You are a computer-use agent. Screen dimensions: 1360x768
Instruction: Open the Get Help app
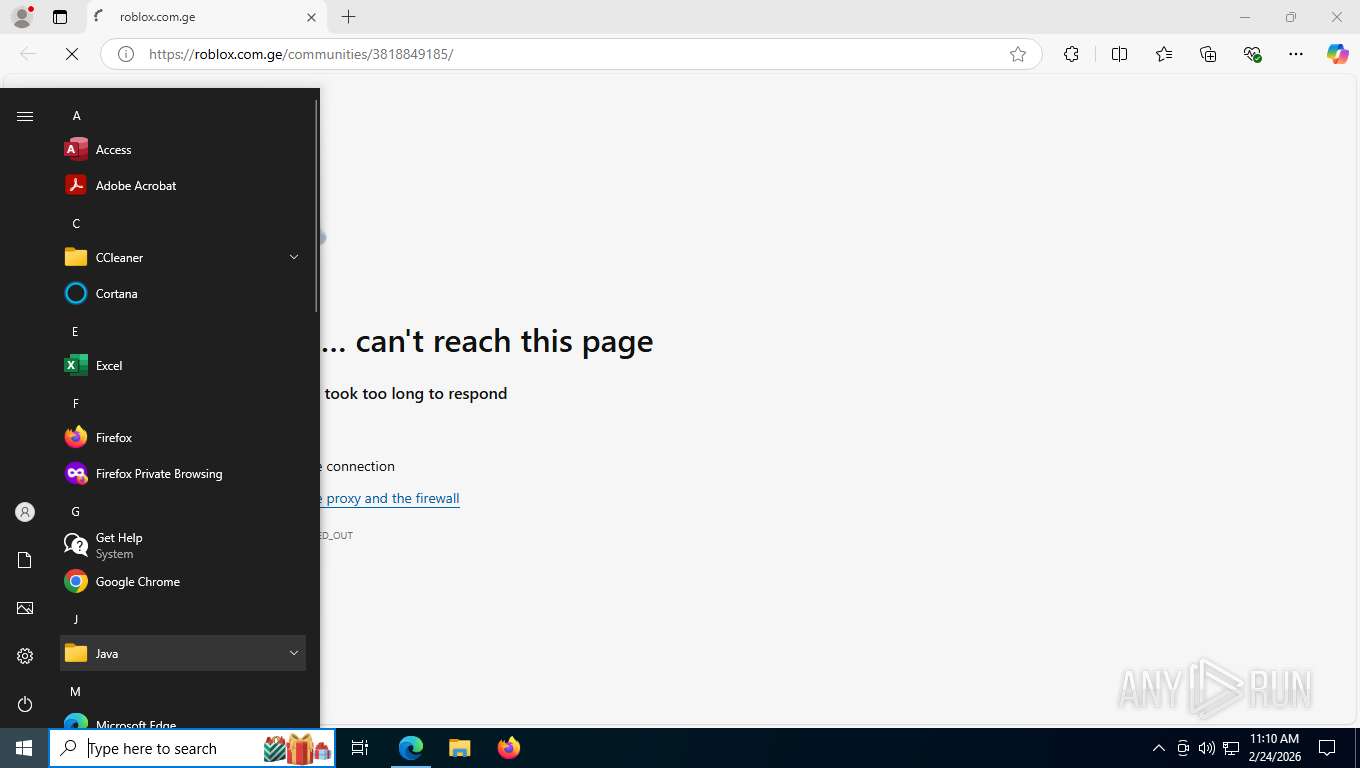(x=183, y=546)
